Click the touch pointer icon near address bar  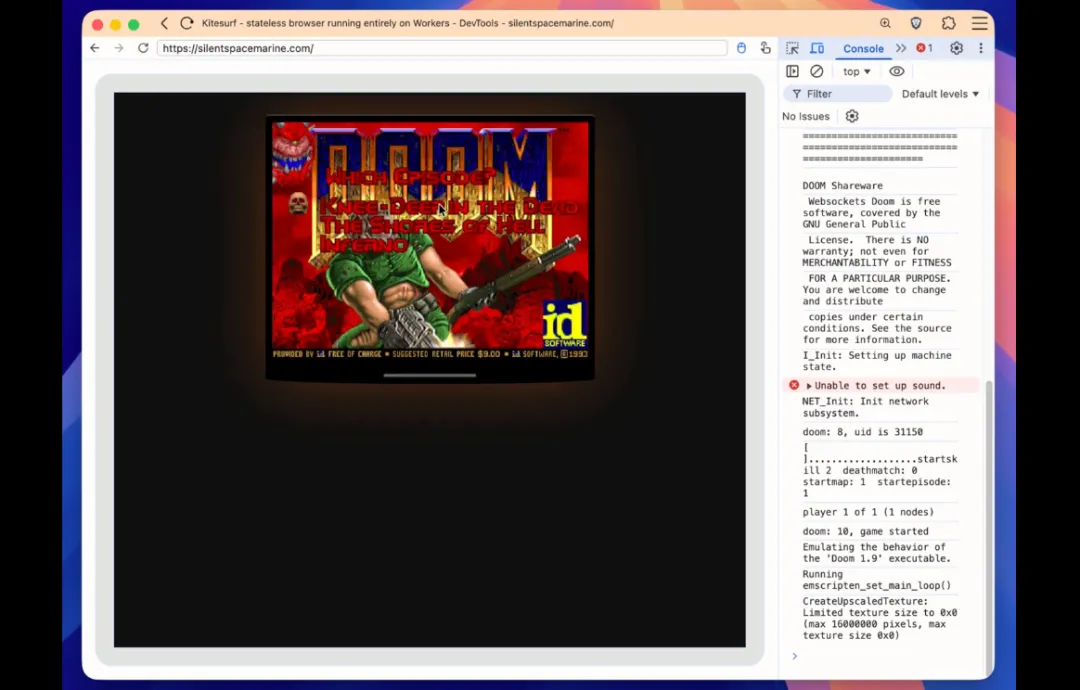765,48
